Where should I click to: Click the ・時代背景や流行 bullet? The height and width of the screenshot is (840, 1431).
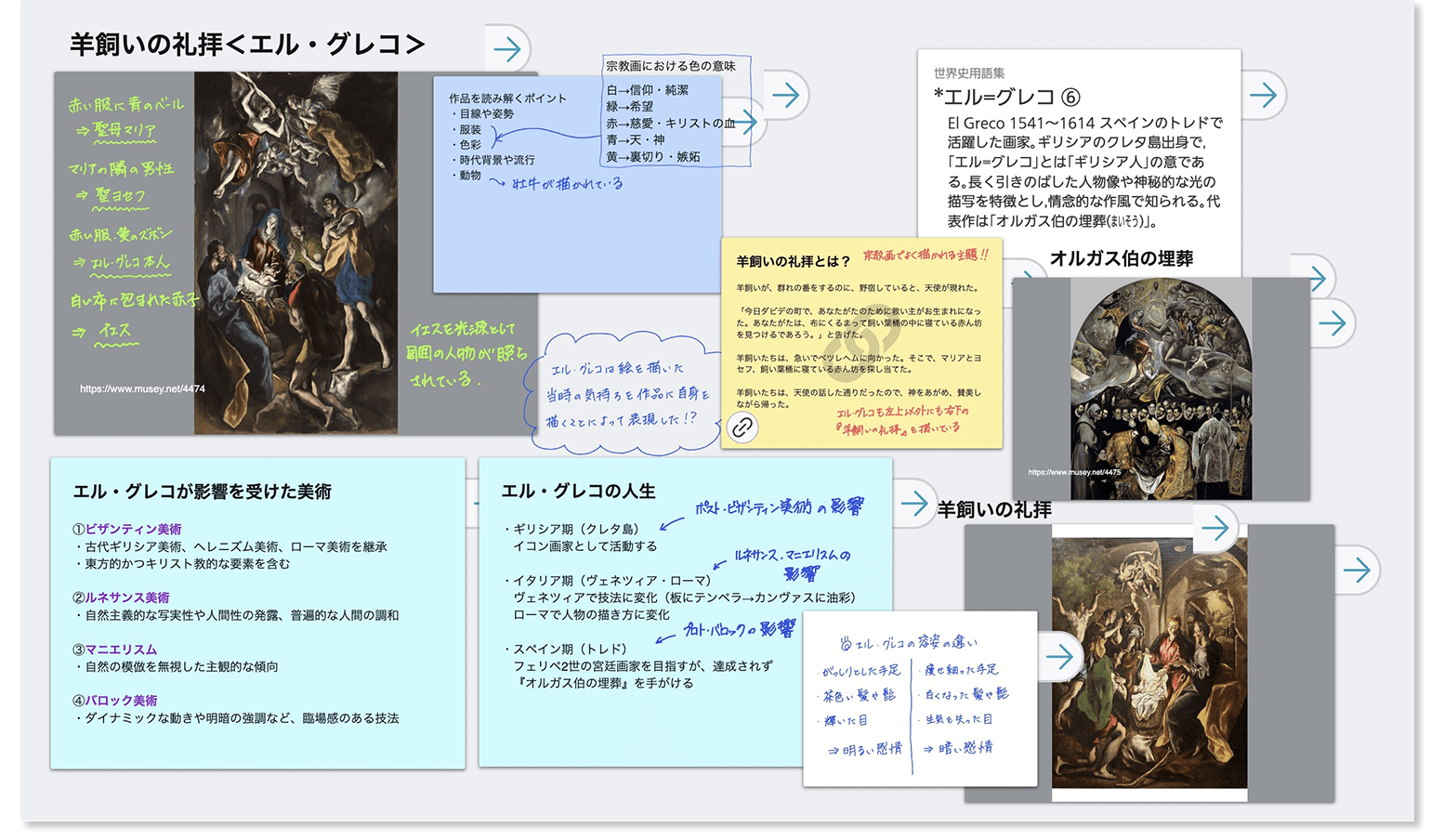[x=492, y=160]
